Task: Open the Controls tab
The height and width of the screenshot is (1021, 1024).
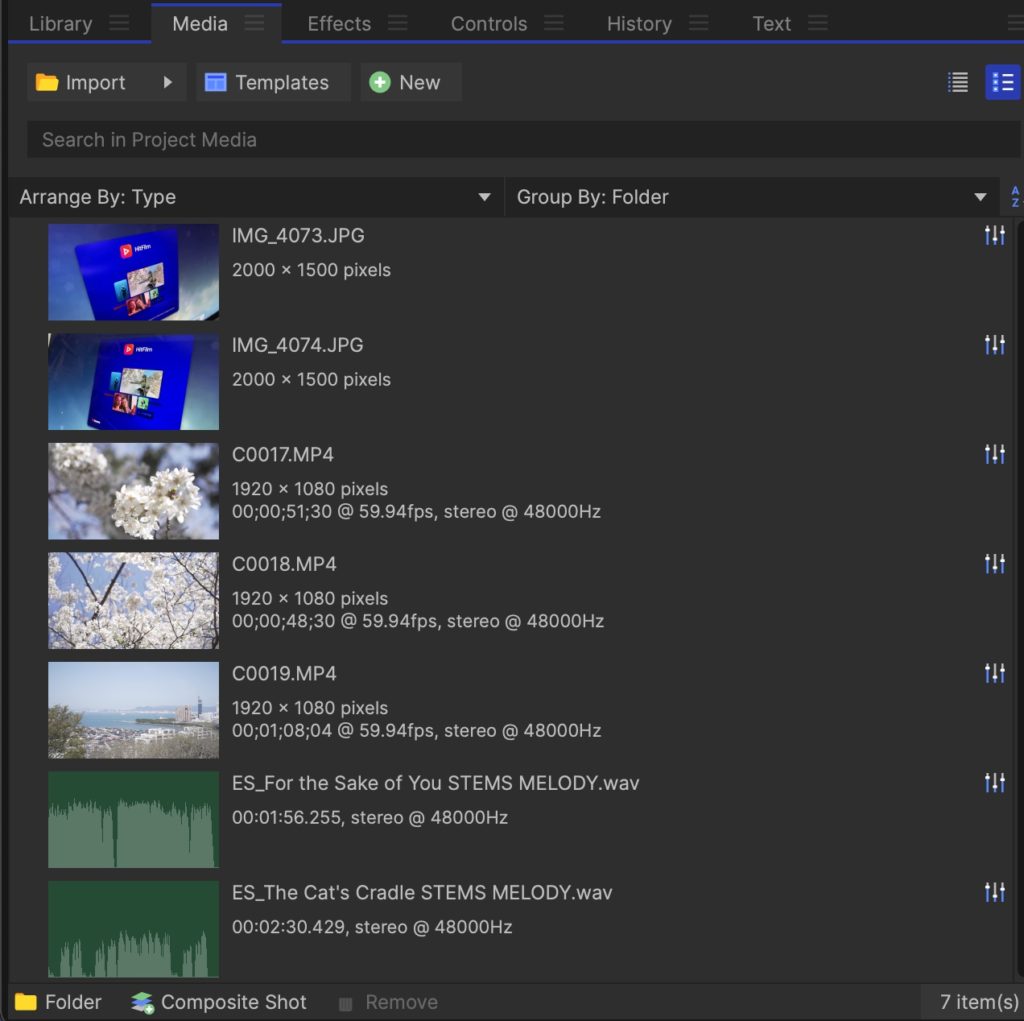Action: (x=488, y=24)
